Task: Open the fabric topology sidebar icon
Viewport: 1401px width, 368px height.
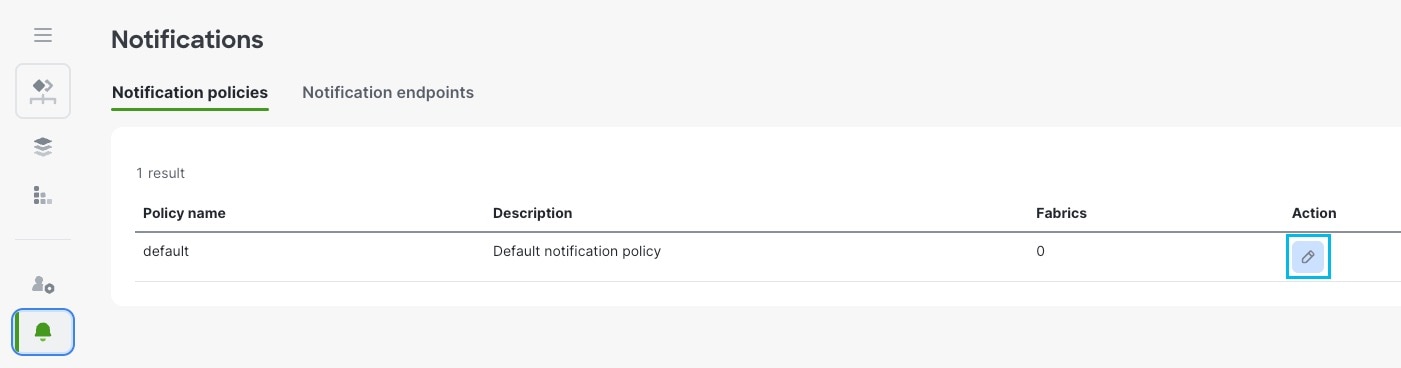Action: (x=43, y=91)
